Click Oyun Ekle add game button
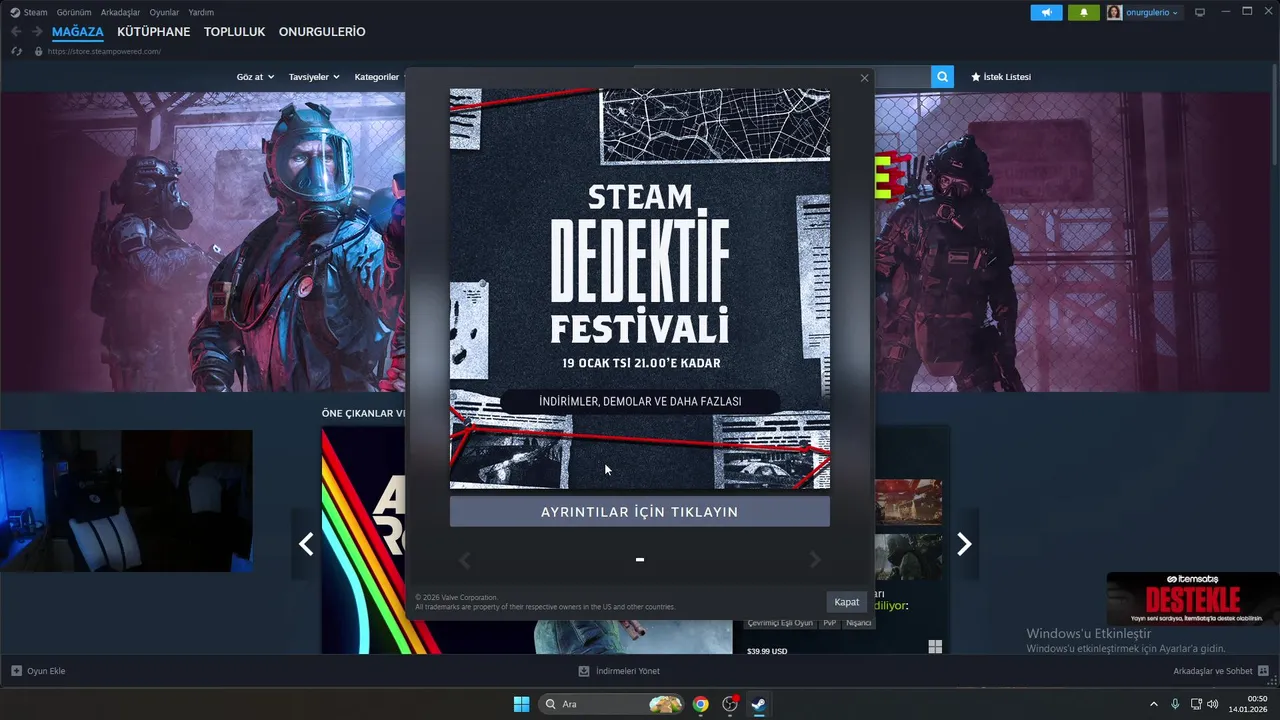The height and width of the screenshot is (720, 1280). coord(38,671)
